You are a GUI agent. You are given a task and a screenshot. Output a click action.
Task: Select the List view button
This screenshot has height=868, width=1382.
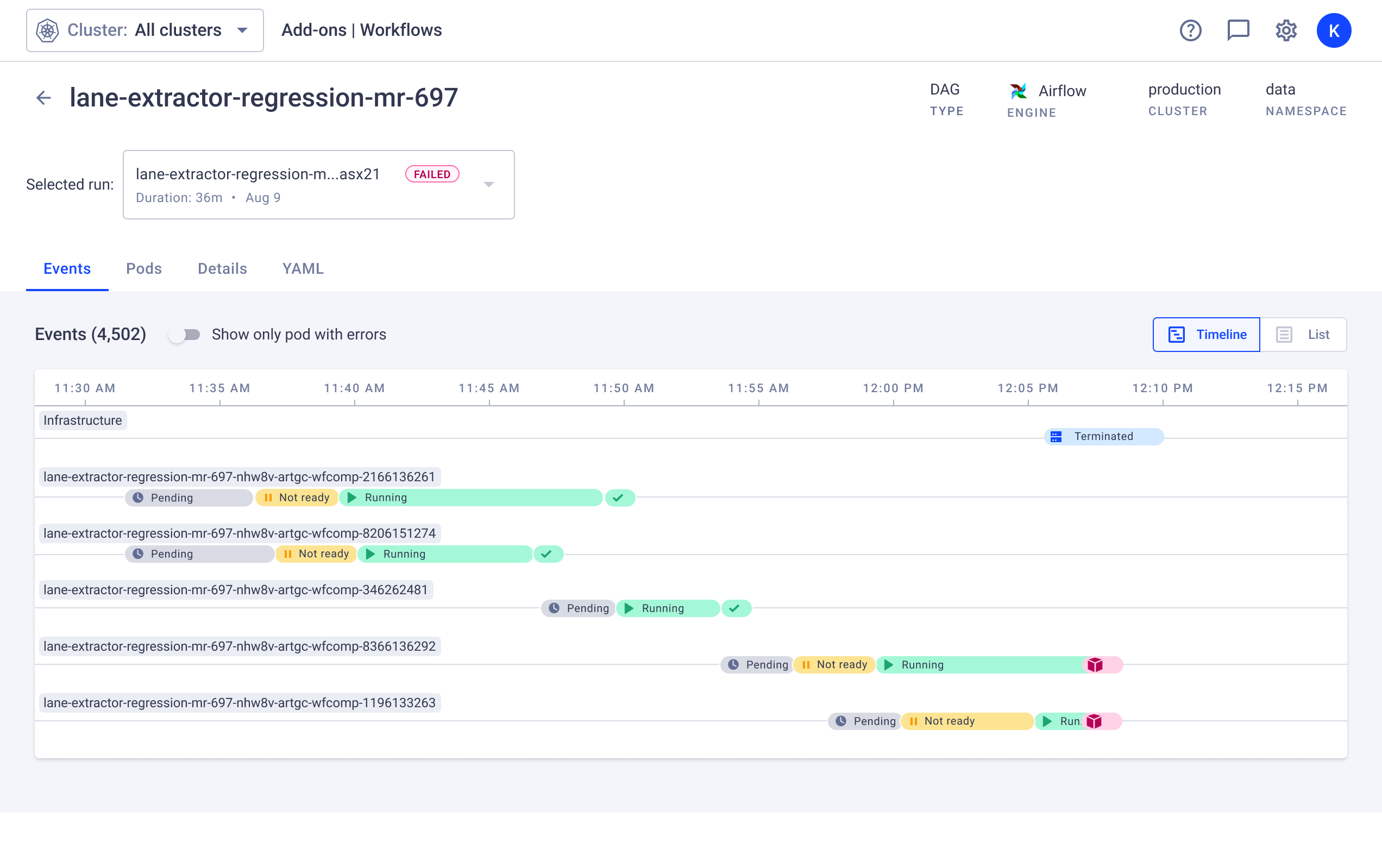tap(1303, 335)
